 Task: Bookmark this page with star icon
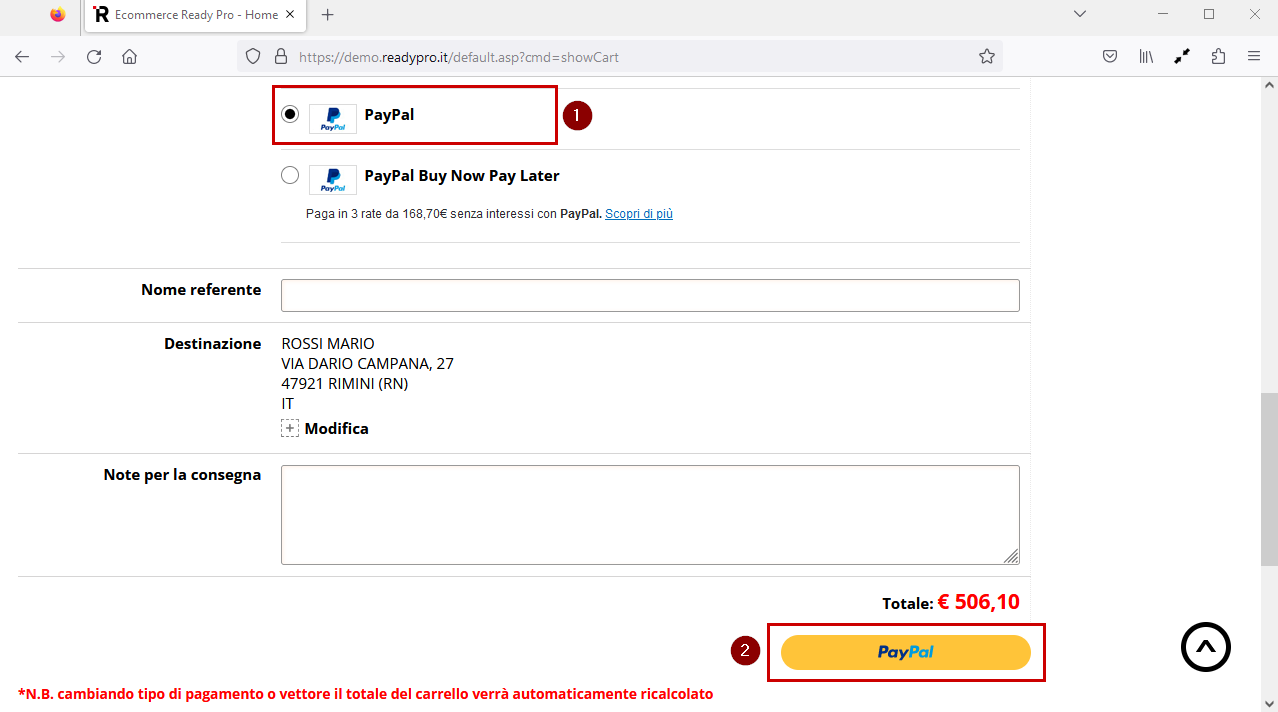pyautogui.click(x=986, y=57)
